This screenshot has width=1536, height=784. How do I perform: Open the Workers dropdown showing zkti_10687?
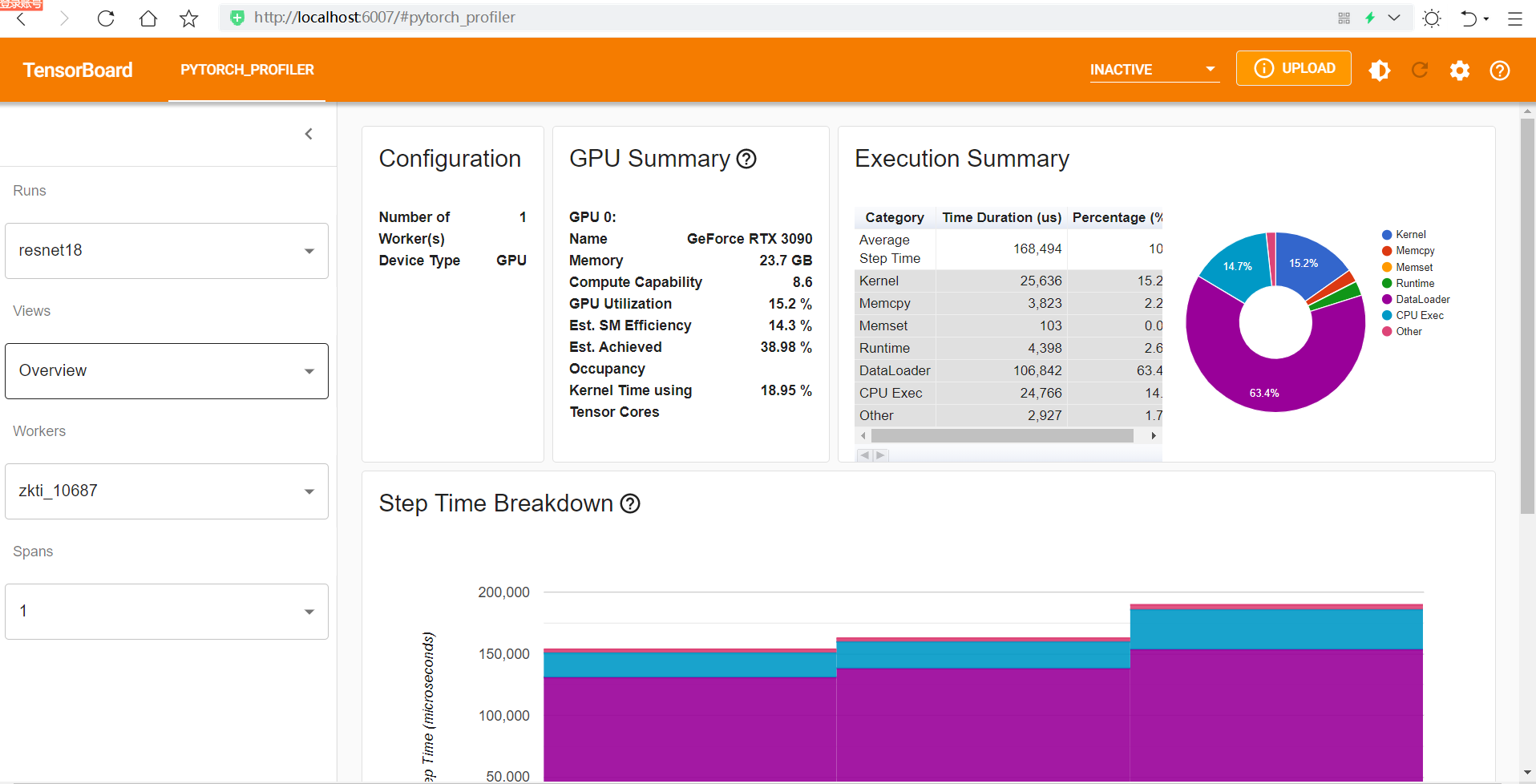click(167, 491)
